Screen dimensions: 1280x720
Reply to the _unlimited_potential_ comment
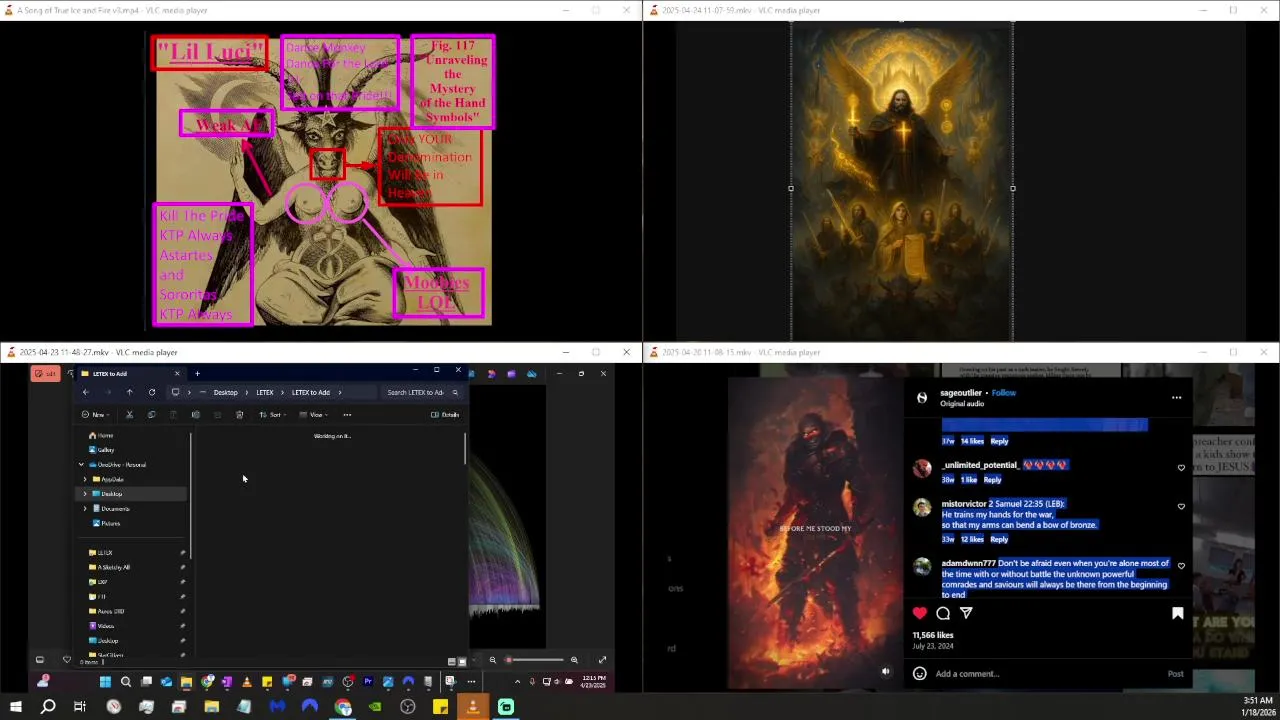[x=992, y=480]
